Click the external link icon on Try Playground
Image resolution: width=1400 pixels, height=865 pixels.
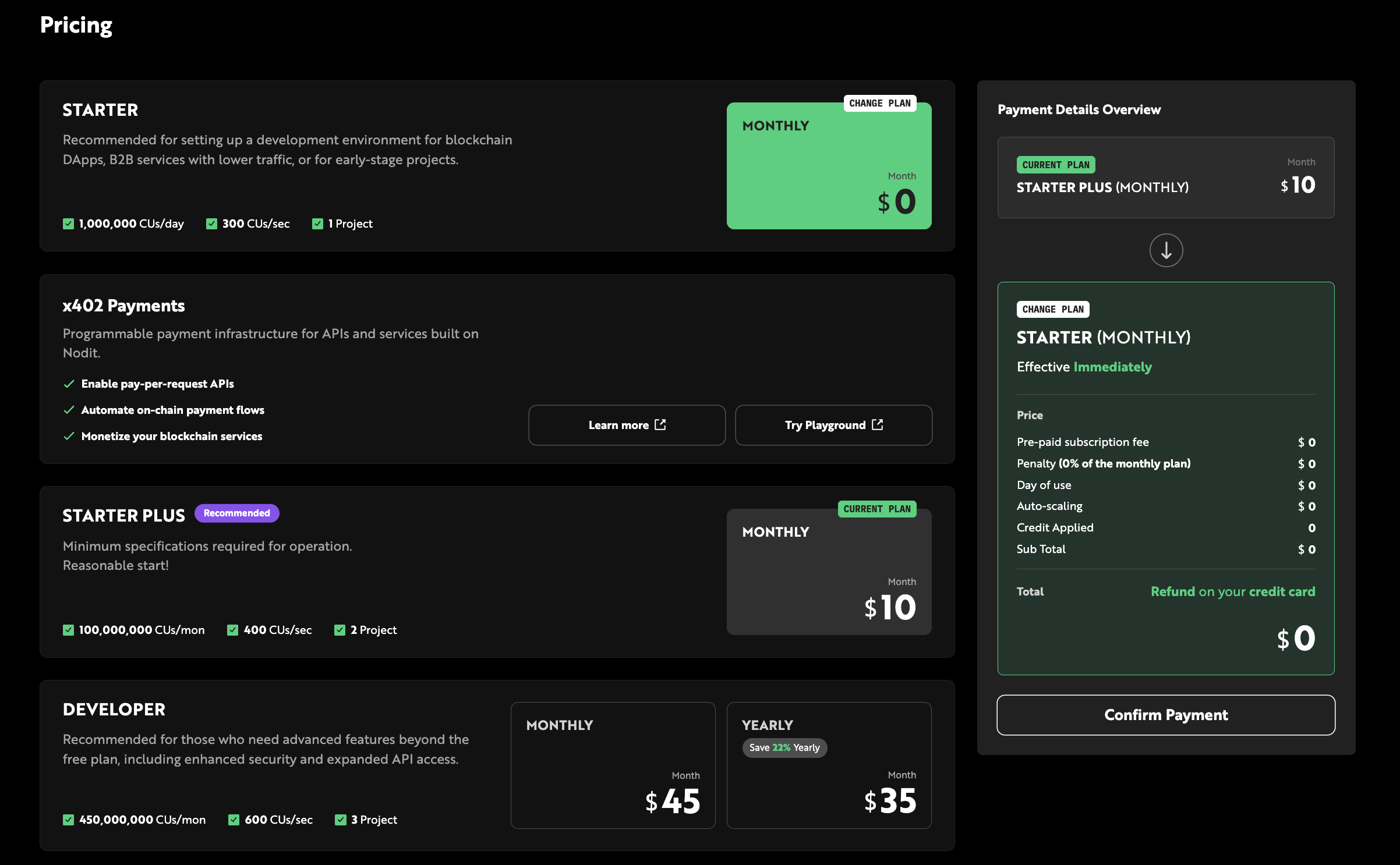[x=878, y=425]
